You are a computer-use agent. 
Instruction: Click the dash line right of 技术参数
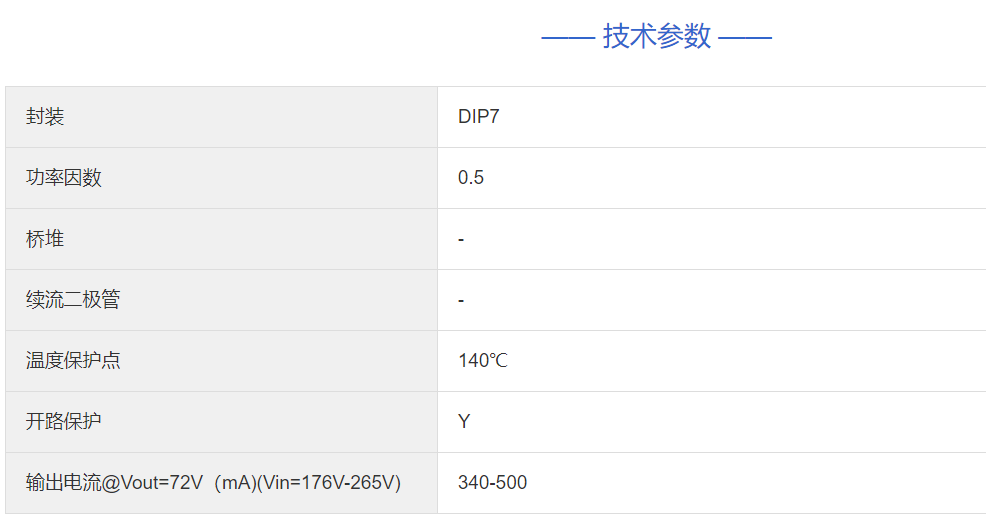tap(745, 38)
